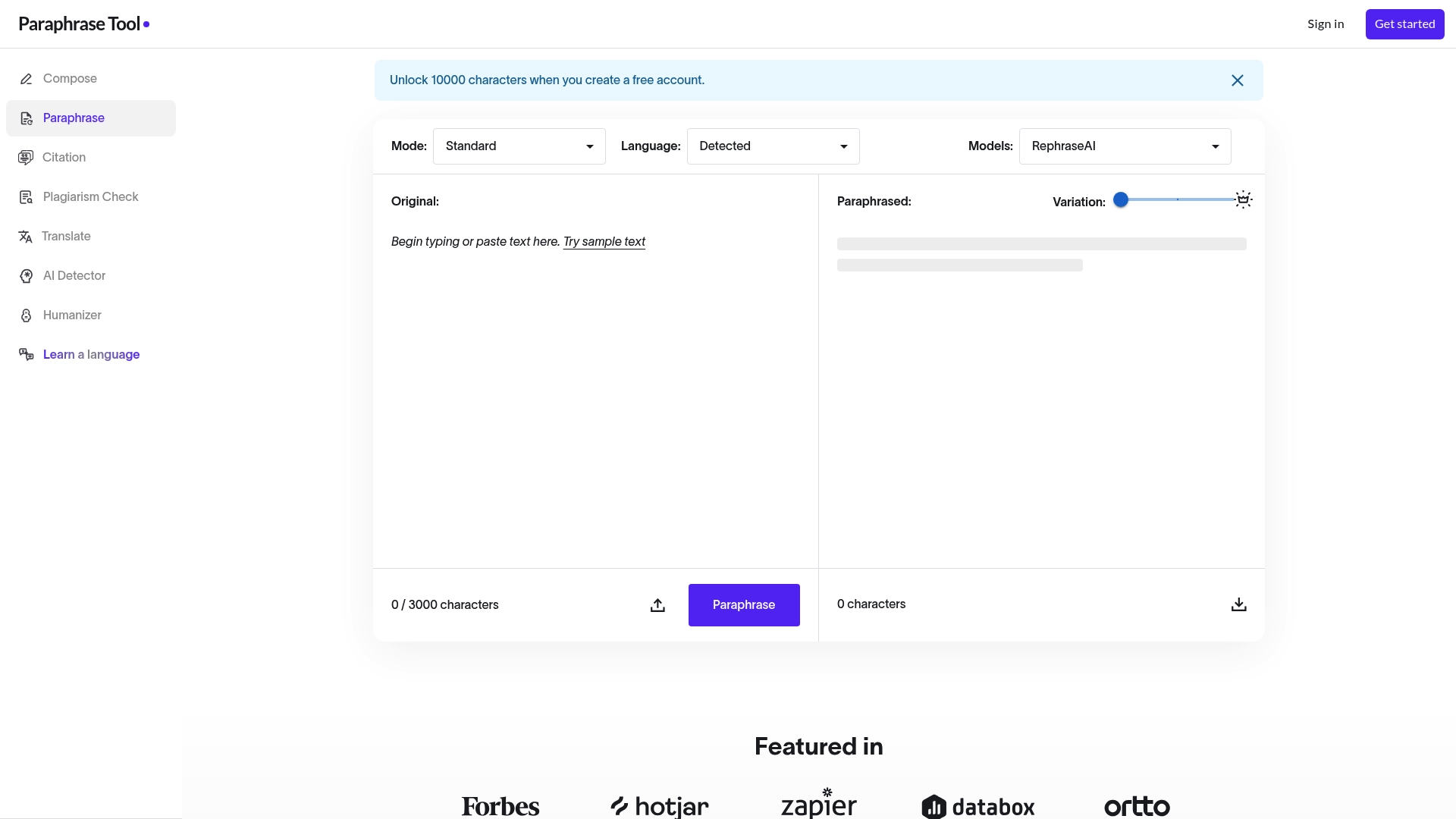Click the premium crown icon beside Variation

tap(1243, 199)
